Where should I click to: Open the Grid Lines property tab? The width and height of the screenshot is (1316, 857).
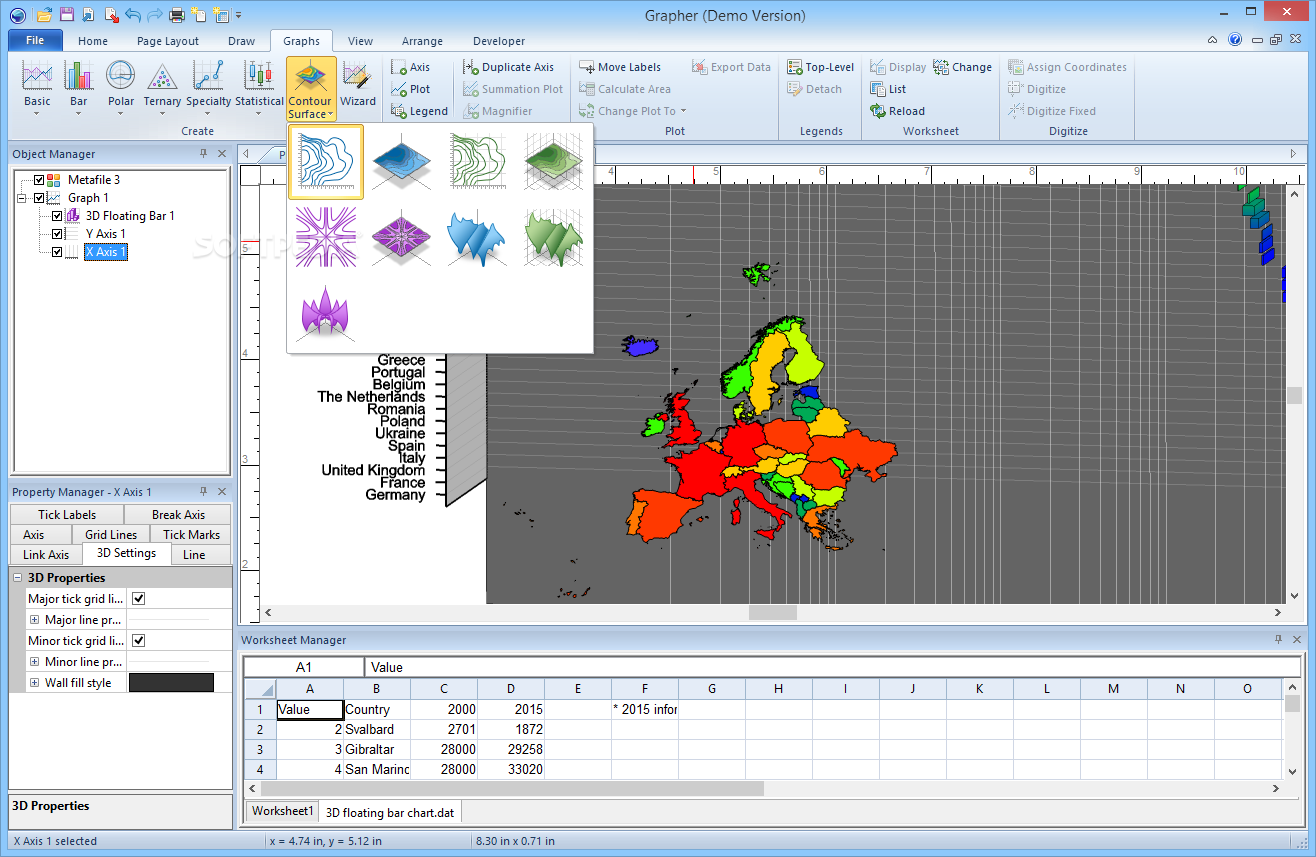click(111, 535)
